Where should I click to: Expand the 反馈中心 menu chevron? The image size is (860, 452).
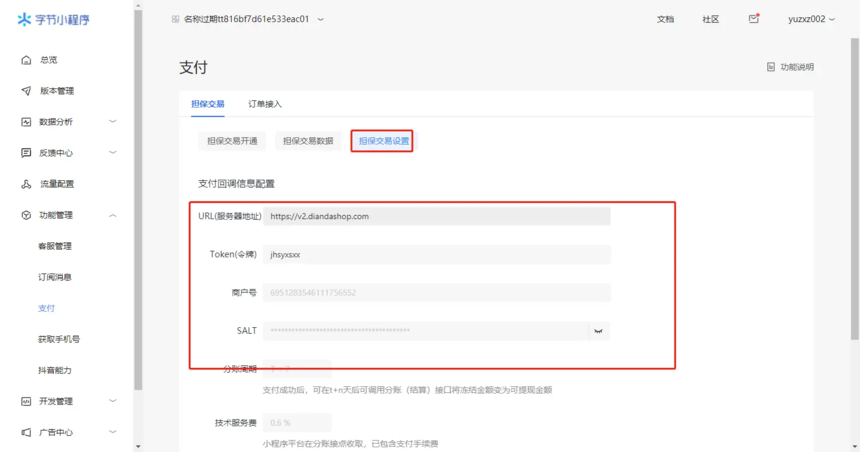112,152
